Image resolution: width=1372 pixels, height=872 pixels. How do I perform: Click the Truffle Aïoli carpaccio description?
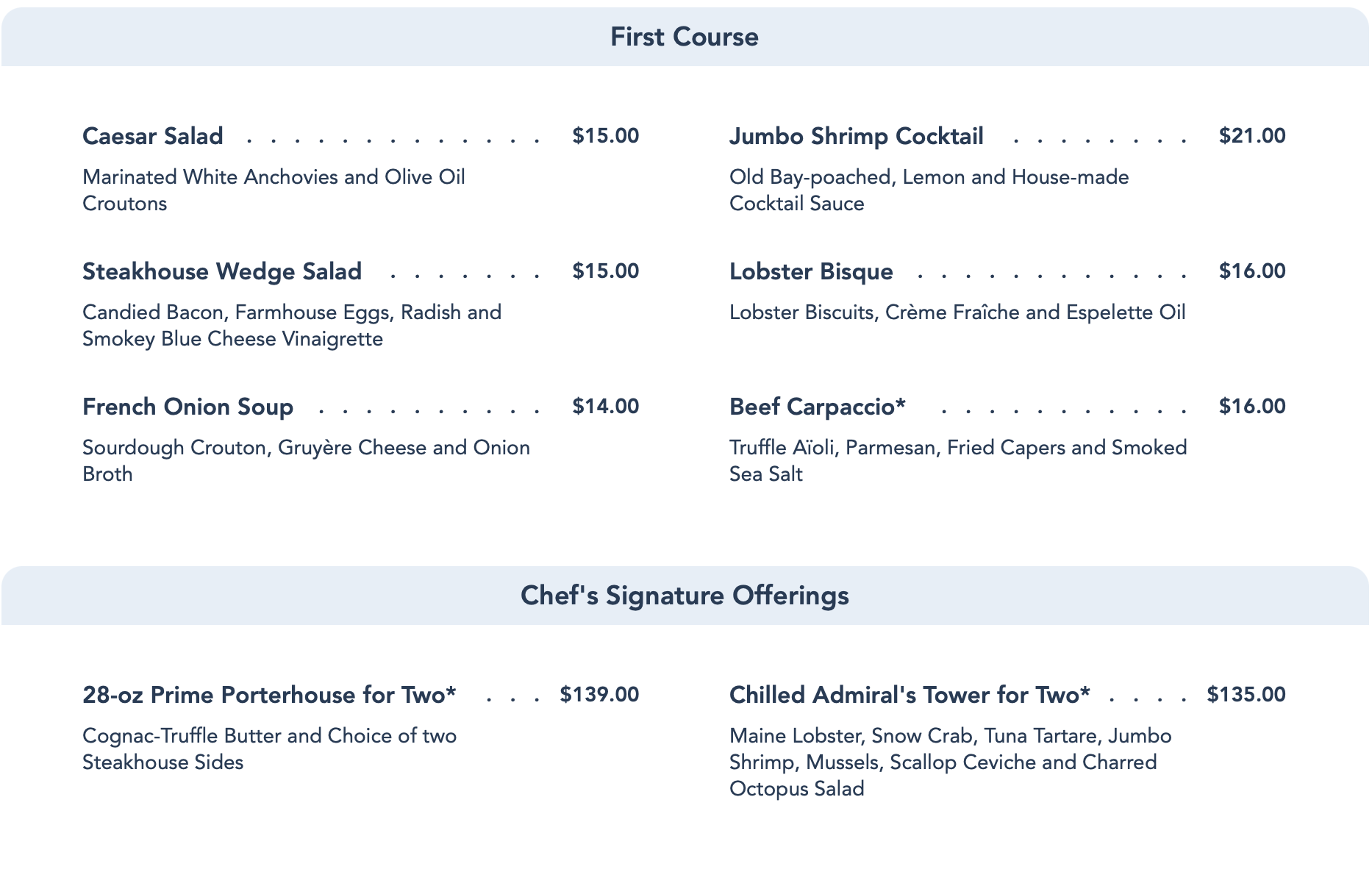tap(958, 461)
